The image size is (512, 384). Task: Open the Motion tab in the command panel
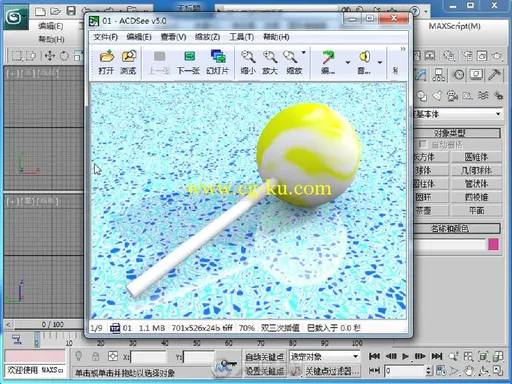click(x=459, y=75)
